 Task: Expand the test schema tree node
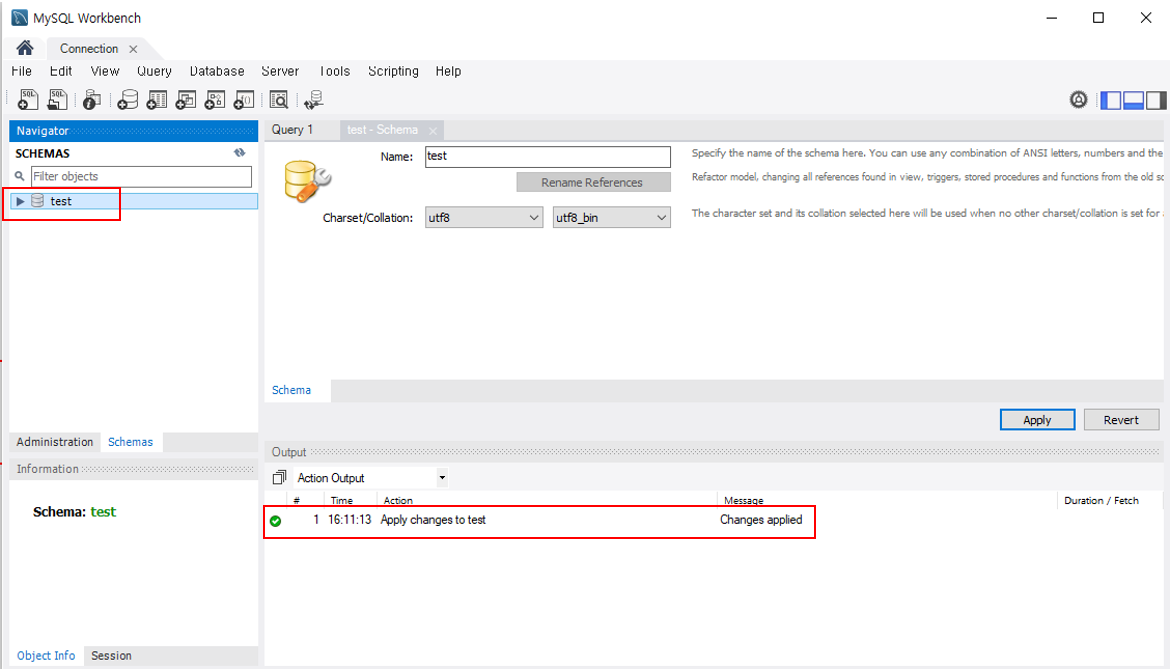pyautogui.click(x=20, y=201)
